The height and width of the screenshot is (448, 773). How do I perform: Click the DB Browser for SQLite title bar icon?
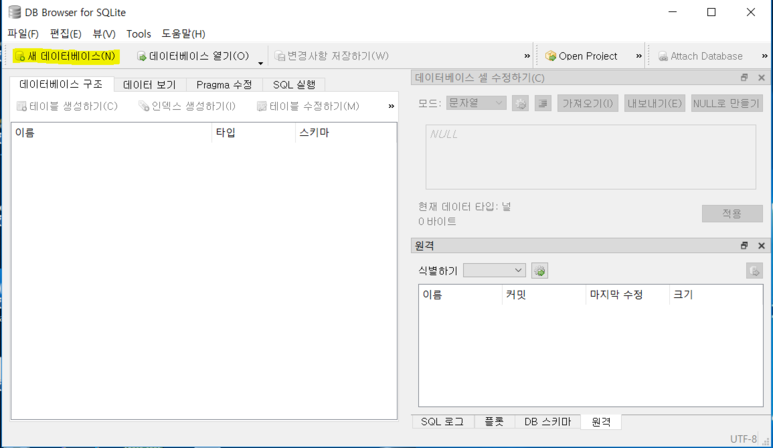[14, 12]
